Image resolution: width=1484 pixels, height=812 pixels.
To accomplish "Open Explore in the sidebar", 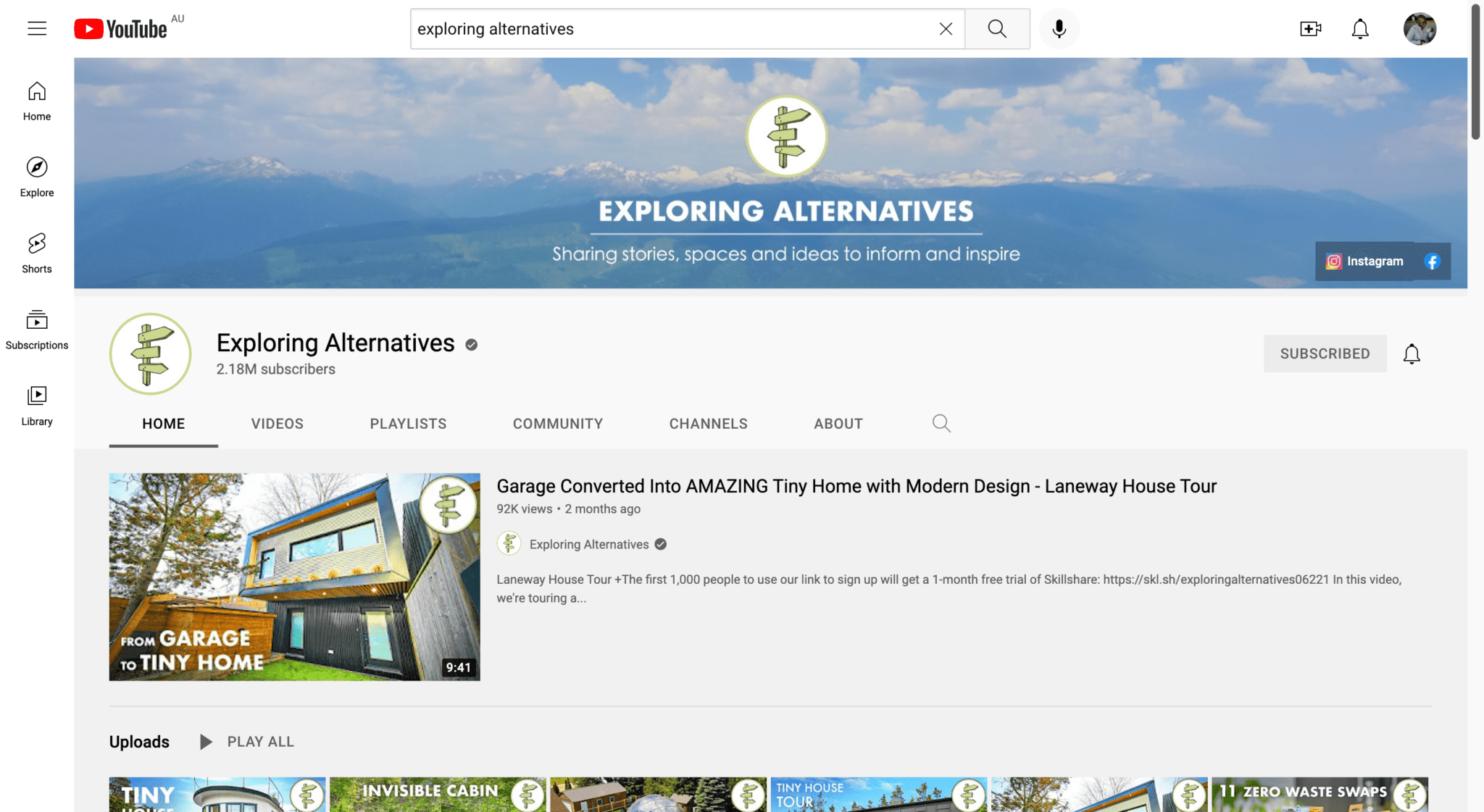I will coord(37,177).
